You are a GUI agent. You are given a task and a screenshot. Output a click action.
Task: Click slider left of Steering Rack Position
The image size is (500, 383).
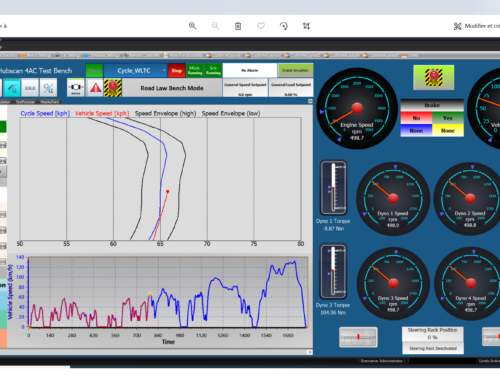click(x=358, y=337)
